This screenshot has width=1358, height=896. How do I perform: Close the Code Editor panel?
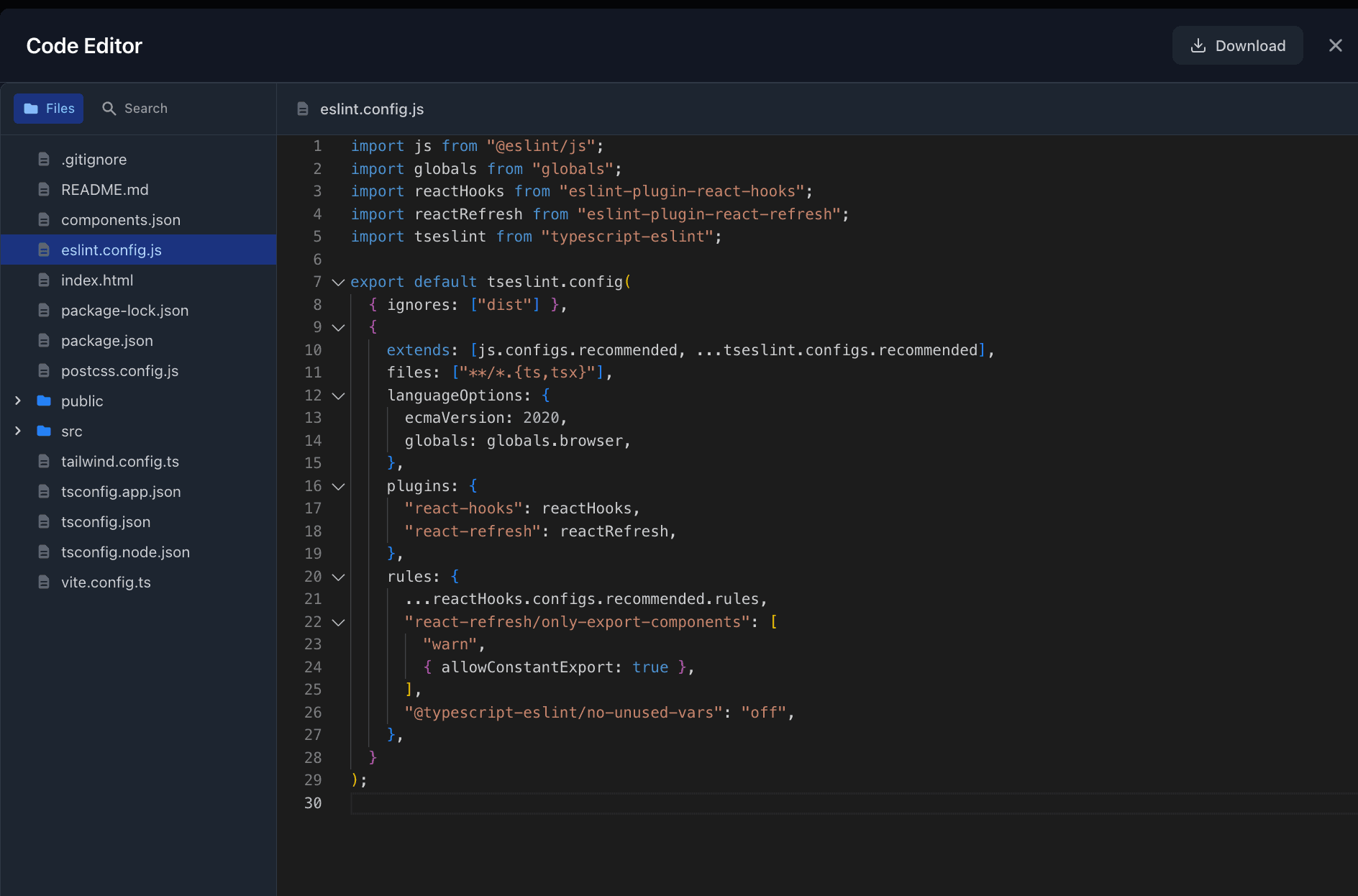coord(1335,46)
